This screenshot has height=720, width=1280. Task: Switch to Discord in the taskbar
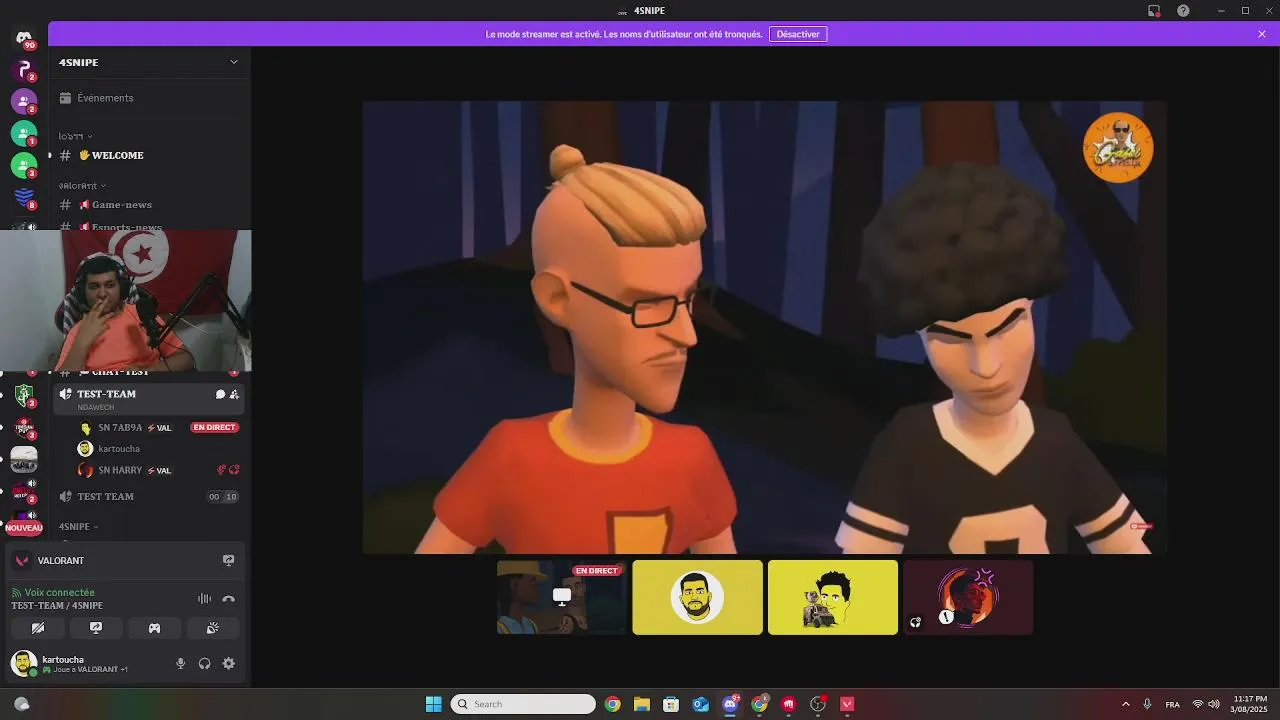[730, 704]
